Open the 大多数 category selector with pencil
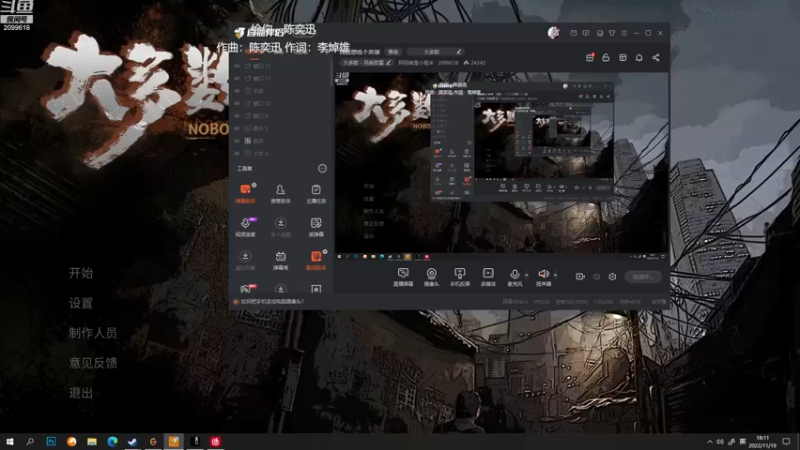The width and height of the screenshot is (800, 450). [x=435, y=52]
